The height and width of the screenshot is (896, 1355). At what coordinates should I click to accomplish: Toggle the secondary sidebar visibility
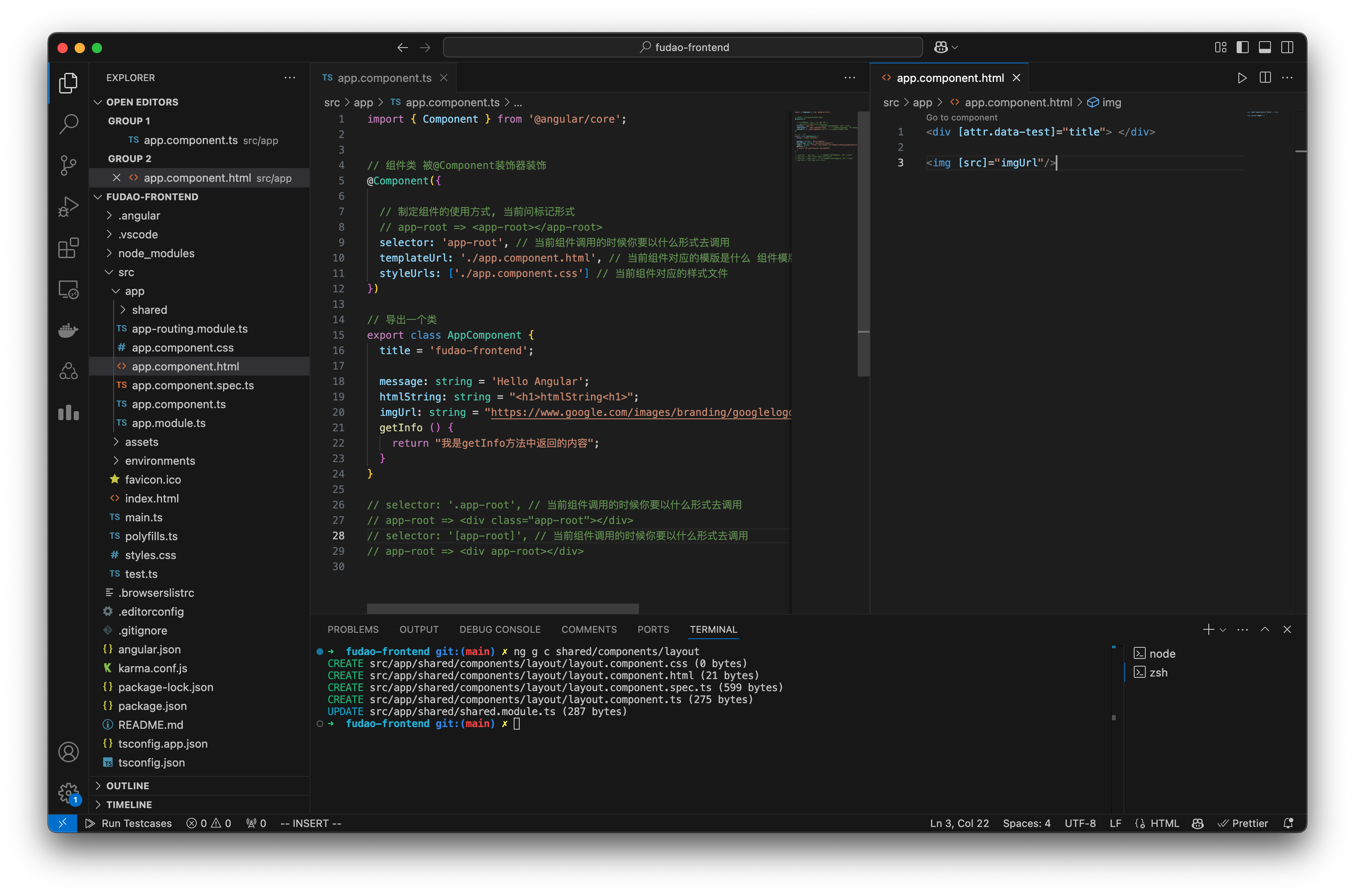1287,47
